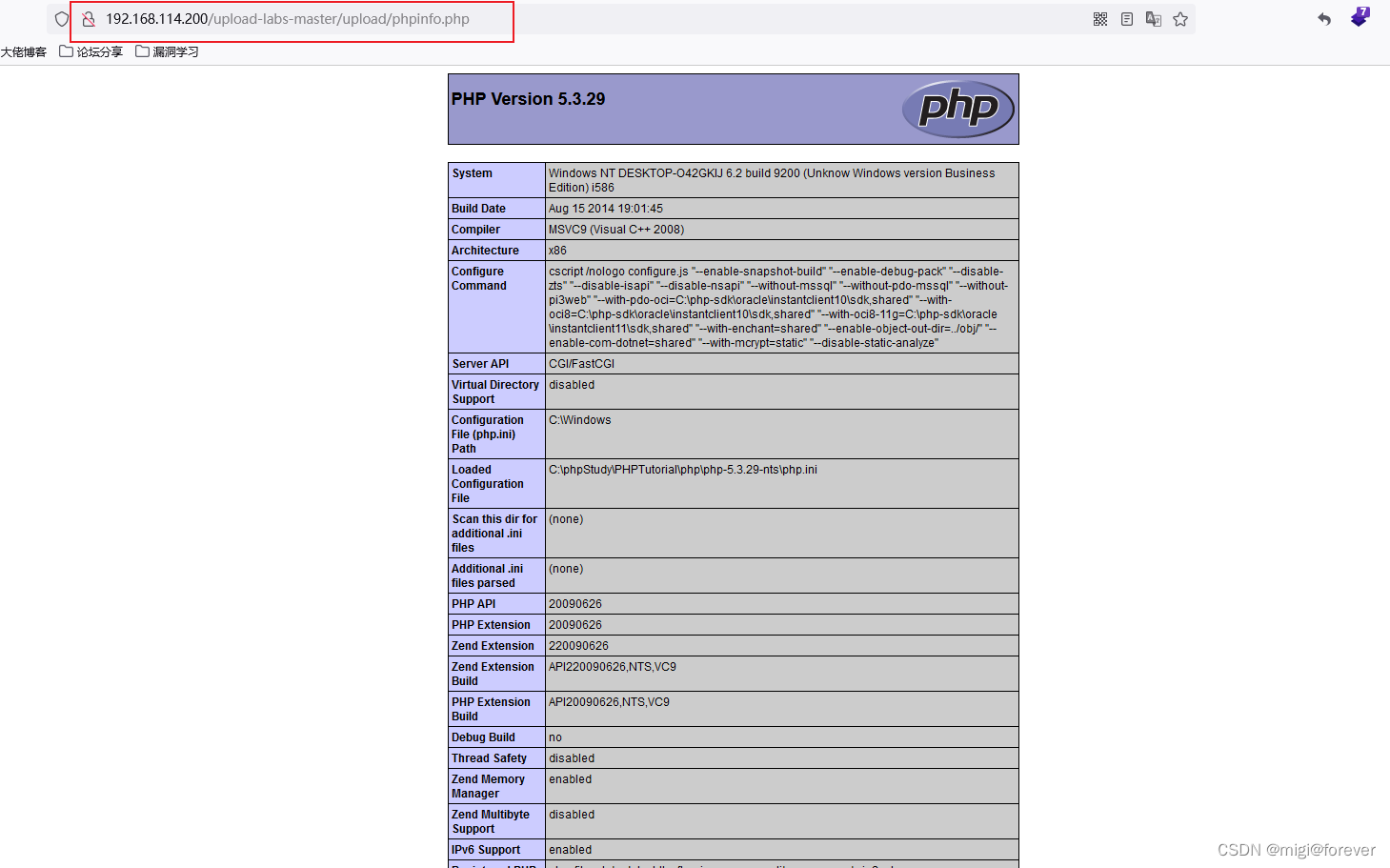This screenshot has width=1390, height=868.
Task: Click the Configure Command label
Action: pos(479,278)
